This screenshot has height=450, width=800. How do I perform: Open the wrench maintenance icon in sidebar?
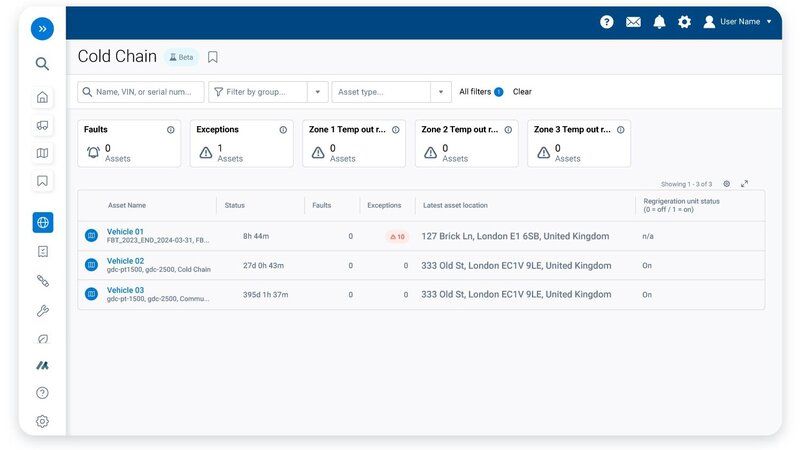click(42, 310)
